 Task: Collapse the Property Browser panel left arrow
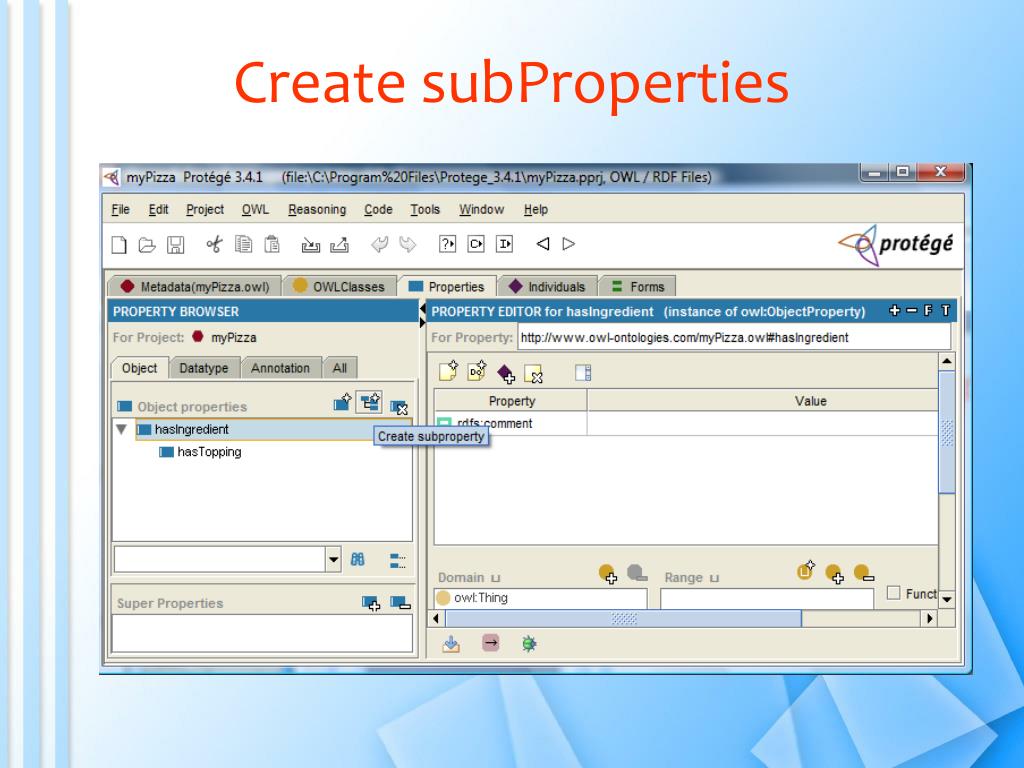(422, 310)
